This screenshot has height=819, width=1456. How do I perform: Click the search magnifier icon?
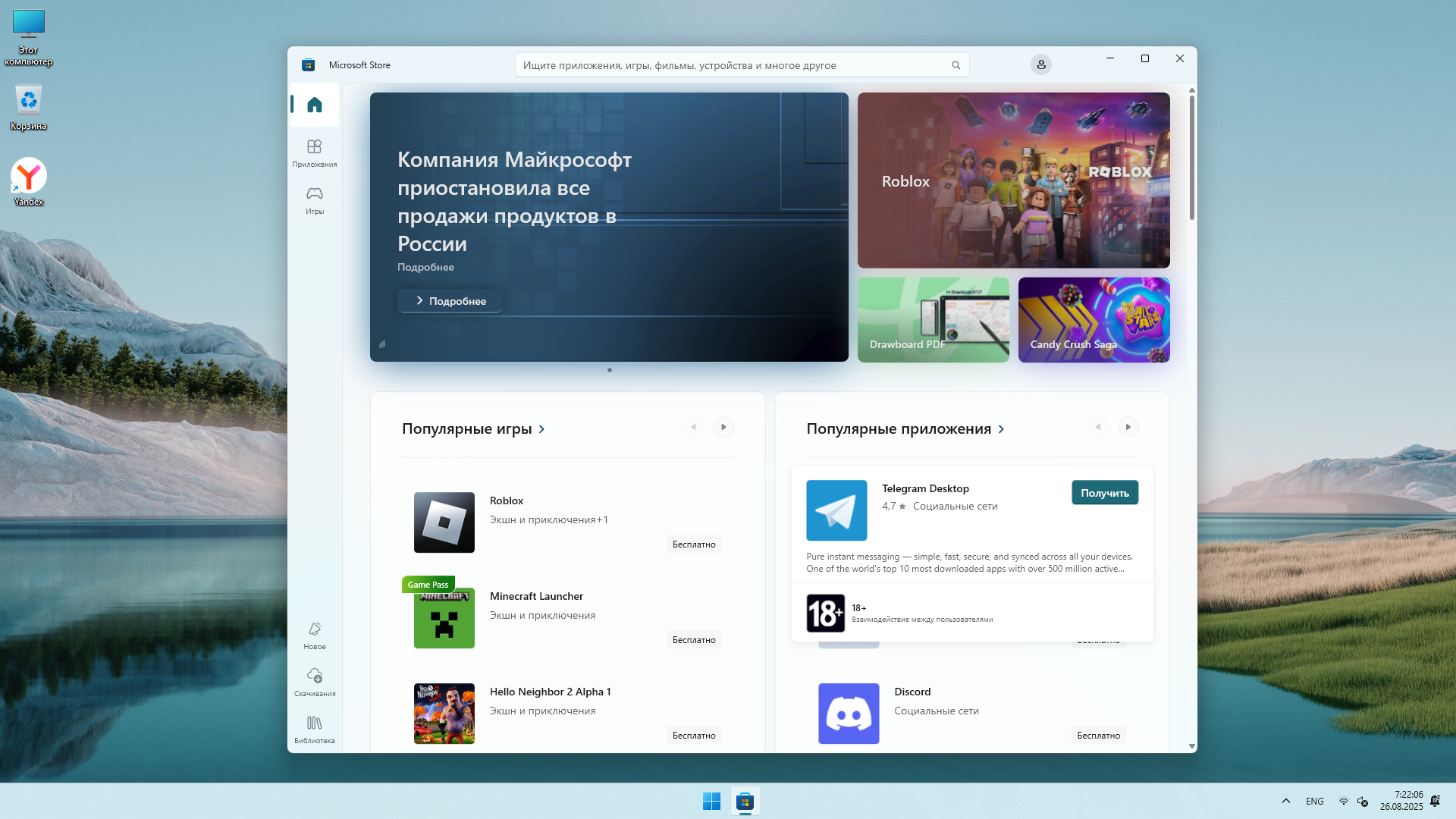coord(955,66)
